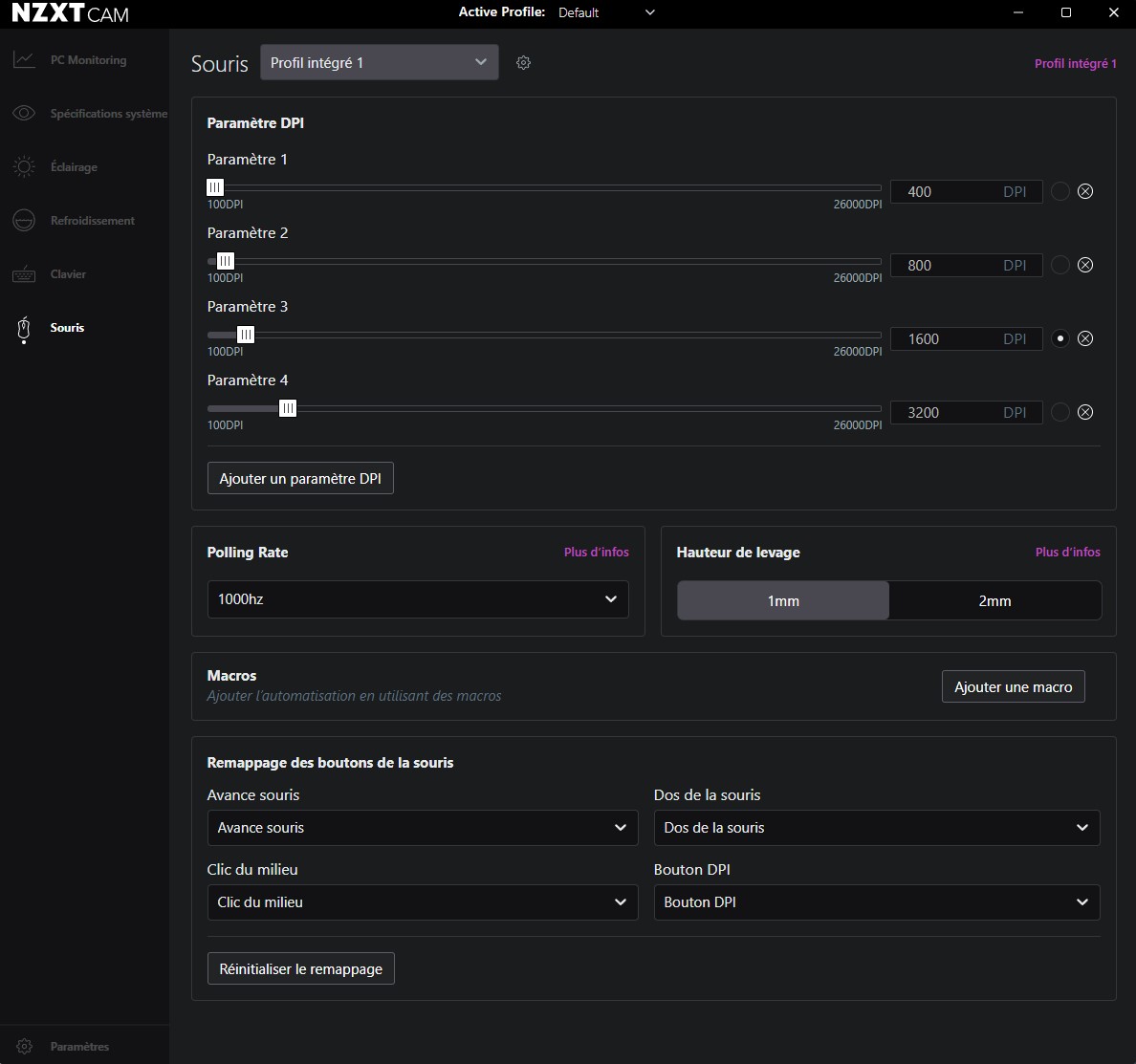Delete Paramètre 1 DPI with X icon
This screenshot has width=1136, height=1064.
(x=1085, y=191)
